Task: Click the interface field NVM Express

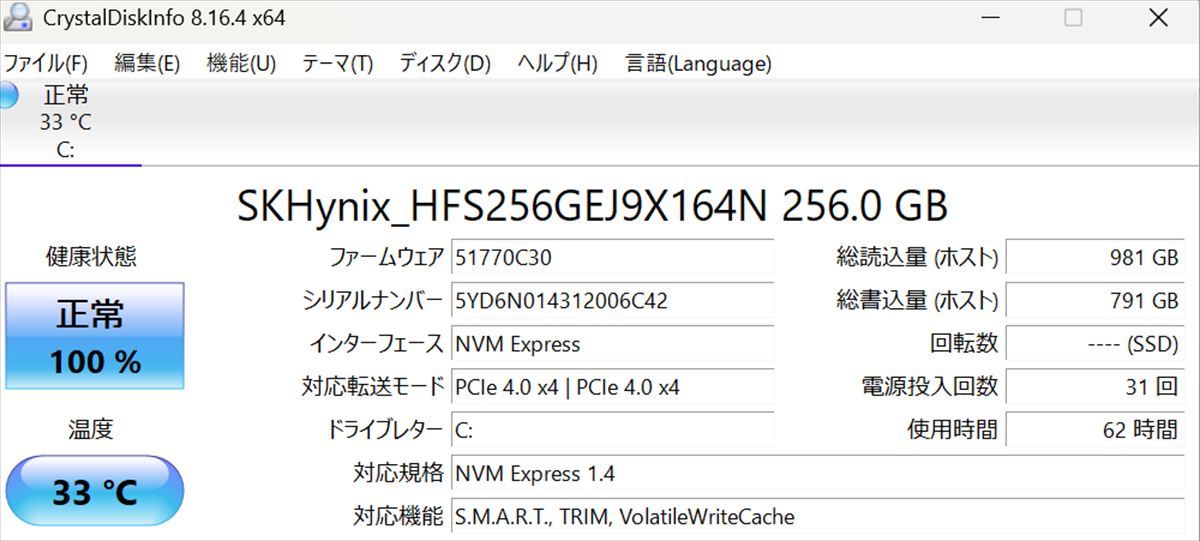Action: [612, 344]
